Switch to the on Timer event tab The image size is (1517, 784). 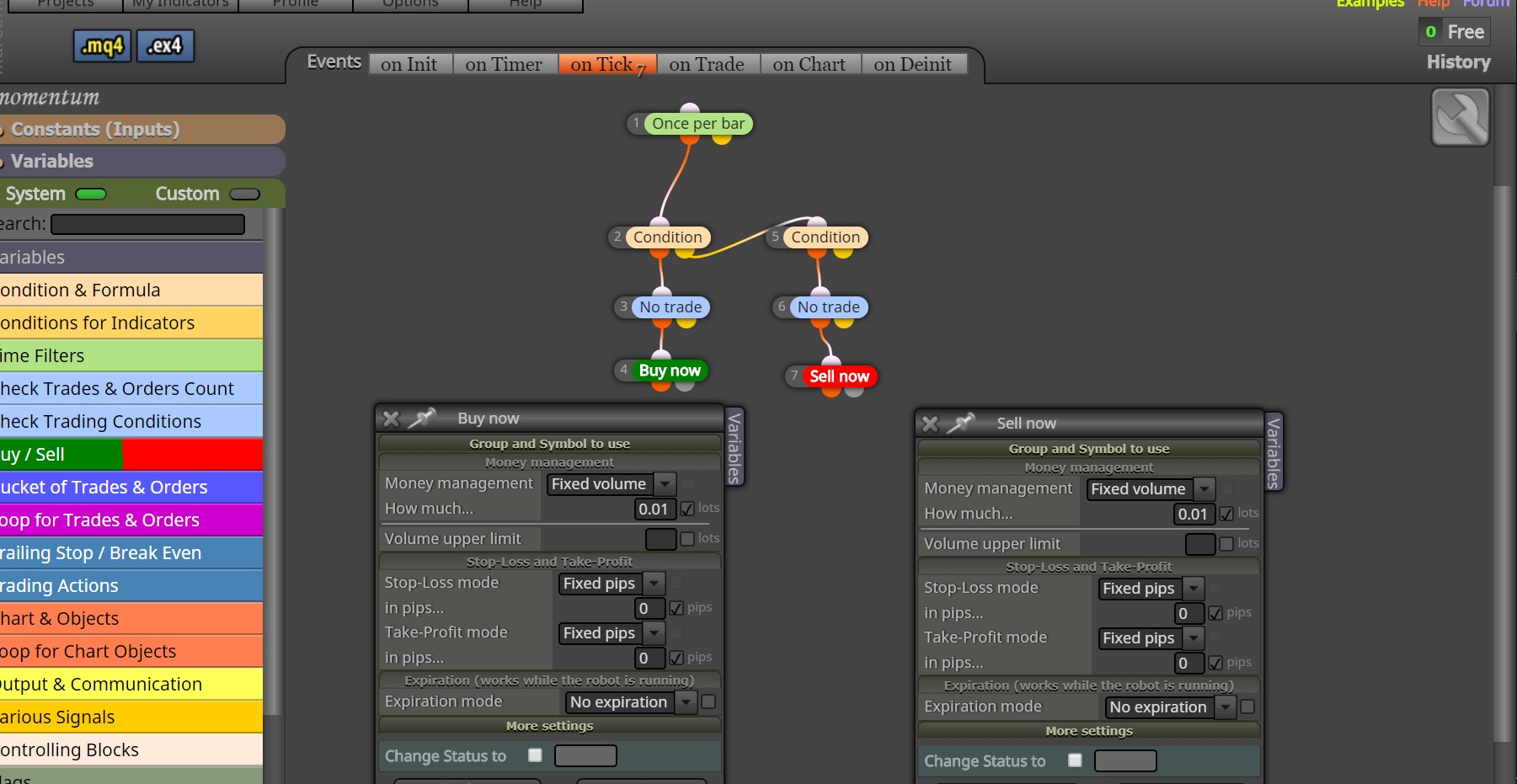(504, 64)
